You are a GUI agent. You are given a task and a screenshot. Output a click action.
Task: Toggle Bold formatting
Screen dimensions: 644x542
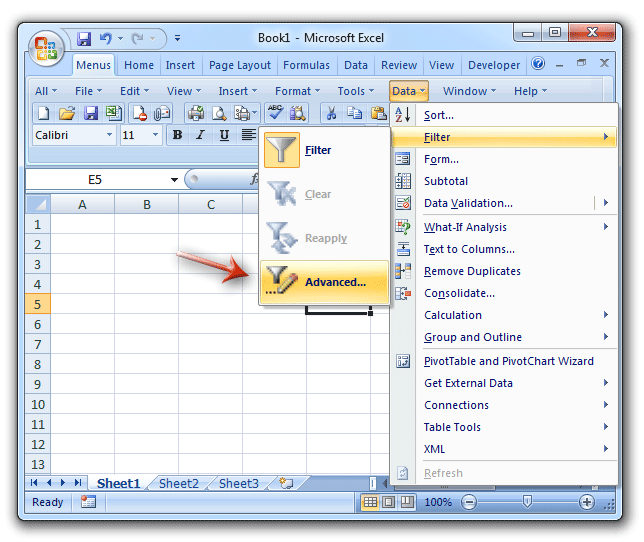[177, 135]
